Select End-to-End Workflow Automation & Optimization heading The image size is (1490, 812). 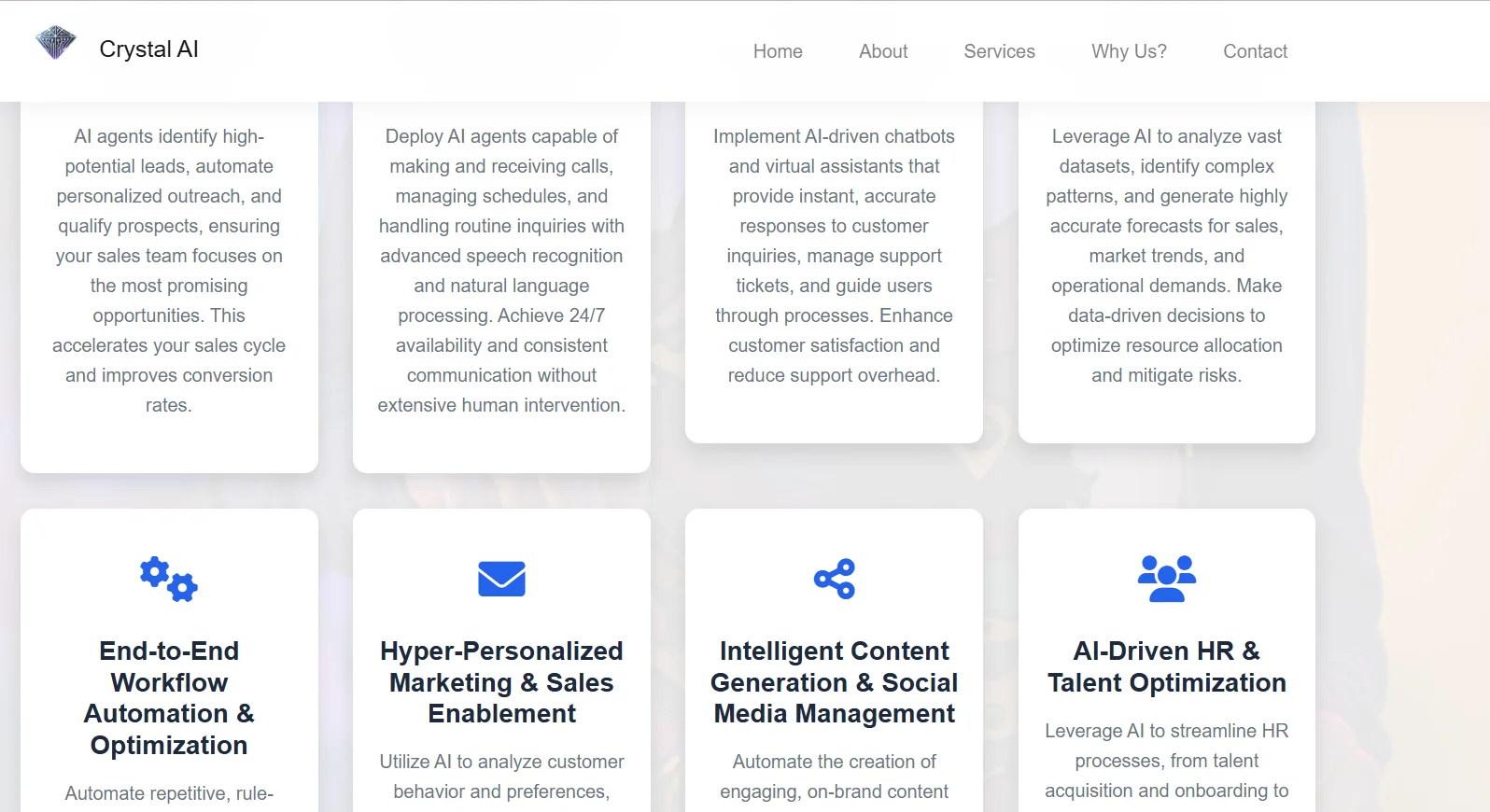[169, 698]
